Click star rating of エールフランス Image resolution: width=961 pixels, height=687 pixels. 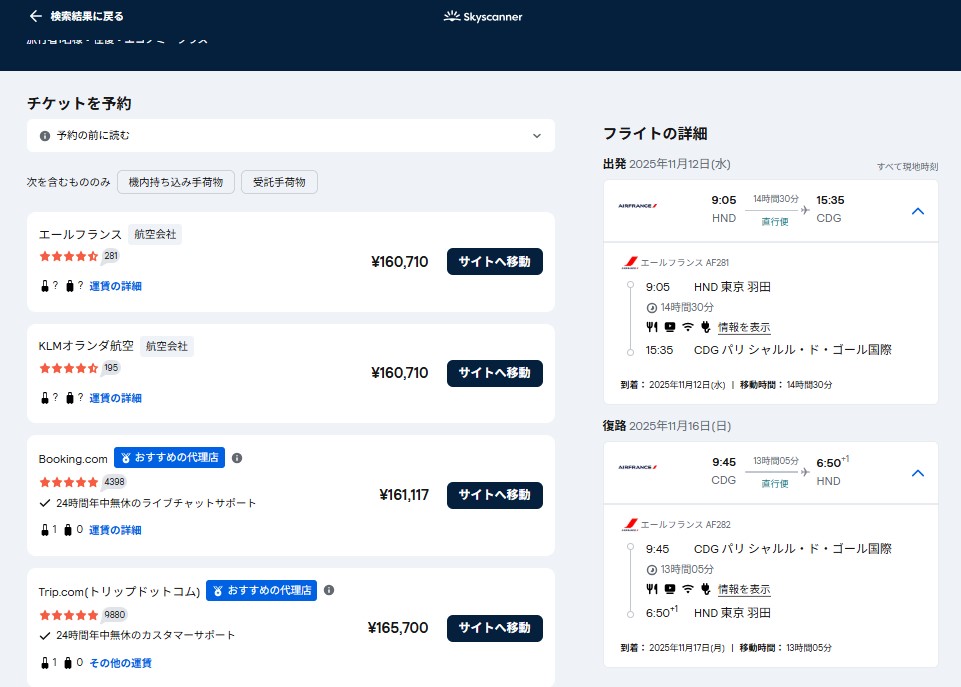pyautogui.click(x=69, y=257)
